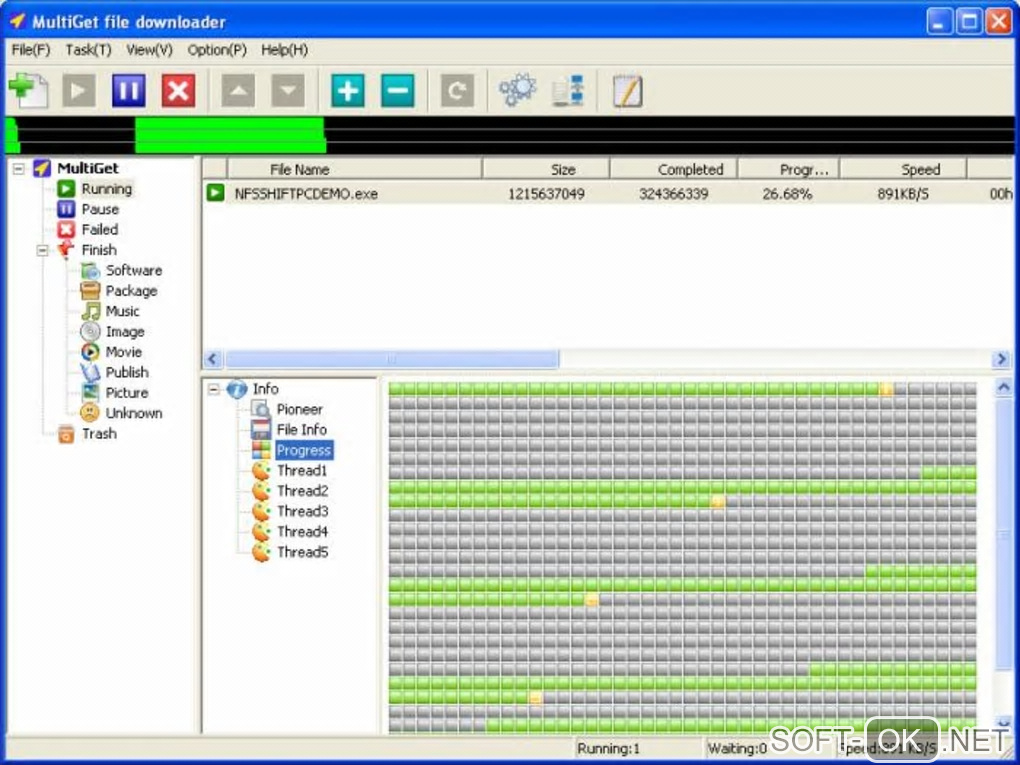Open the Image finished category

[125, 332]
